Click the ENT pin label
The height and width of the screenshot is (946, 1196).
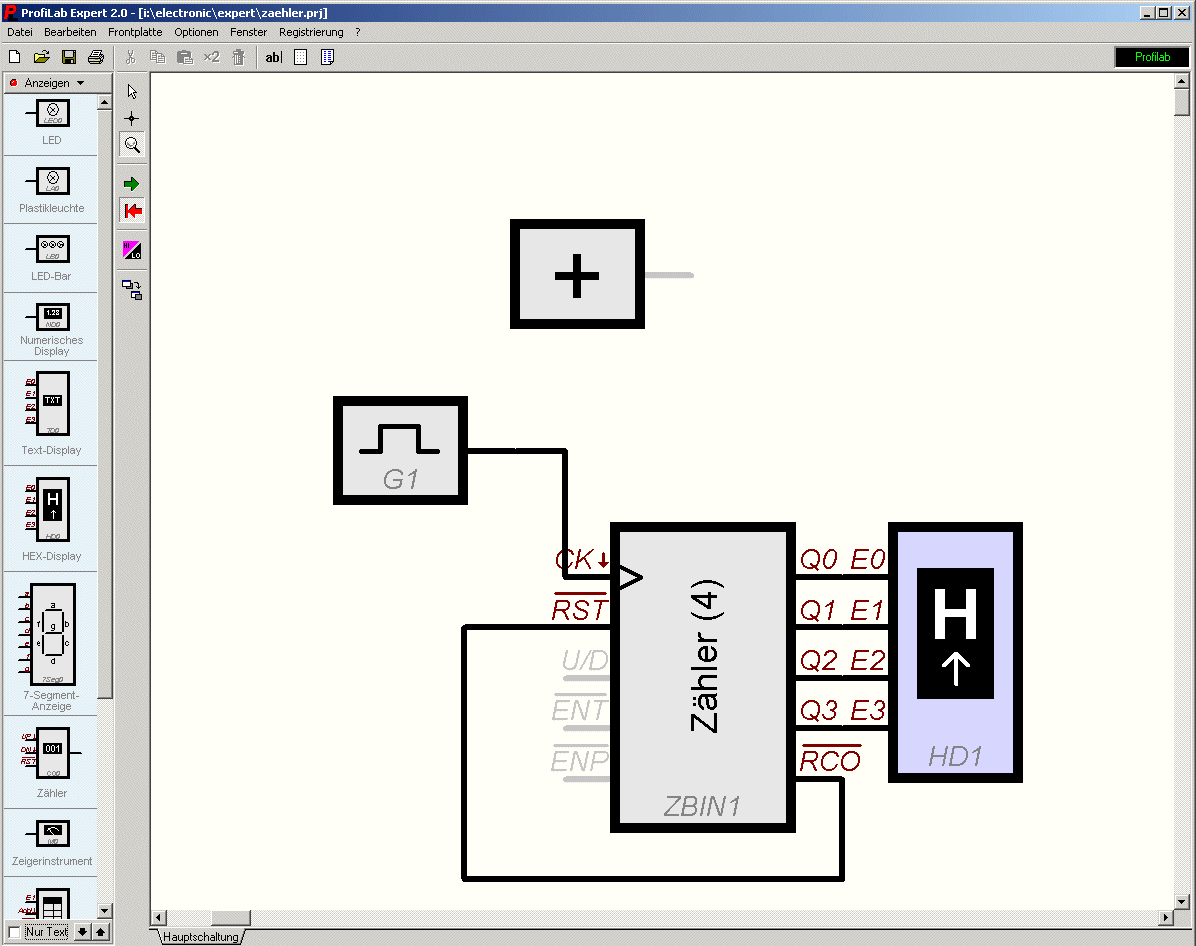coord(580,710)
